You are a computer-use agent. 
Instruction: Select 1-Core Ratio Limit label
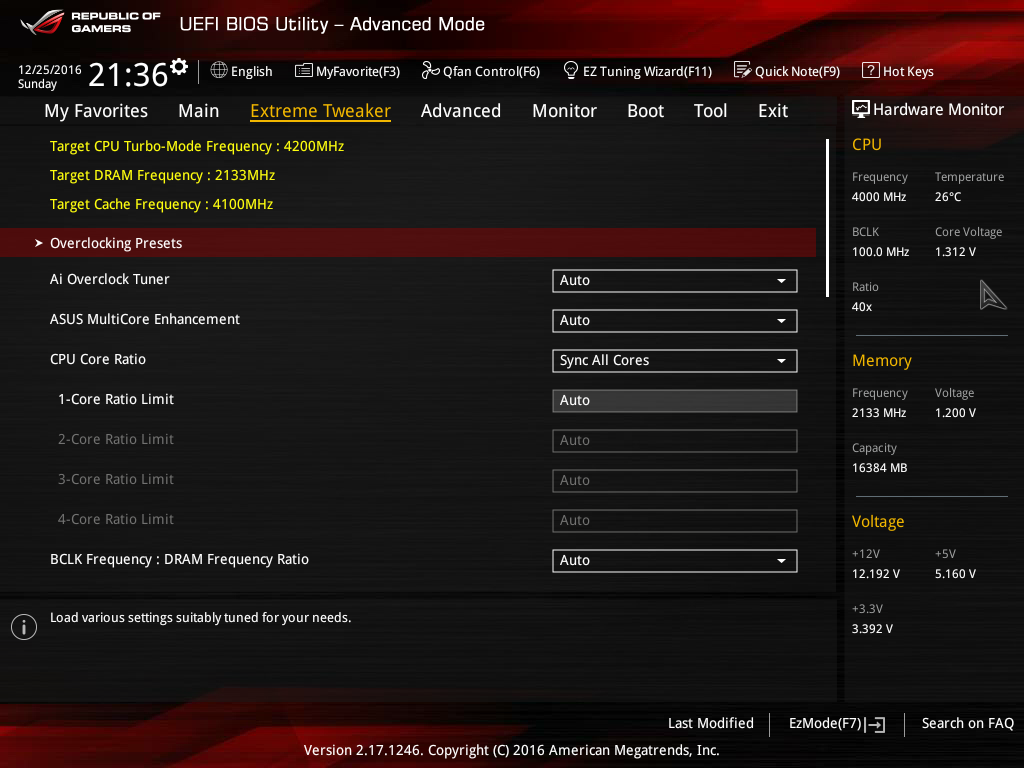(x=116, y=399)
